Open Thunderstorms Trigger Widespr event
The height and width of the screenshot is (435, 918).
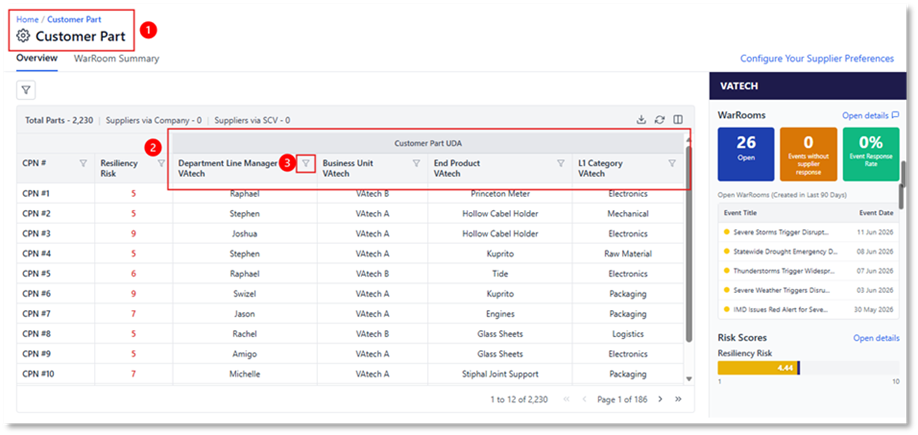tap(784, 270)
